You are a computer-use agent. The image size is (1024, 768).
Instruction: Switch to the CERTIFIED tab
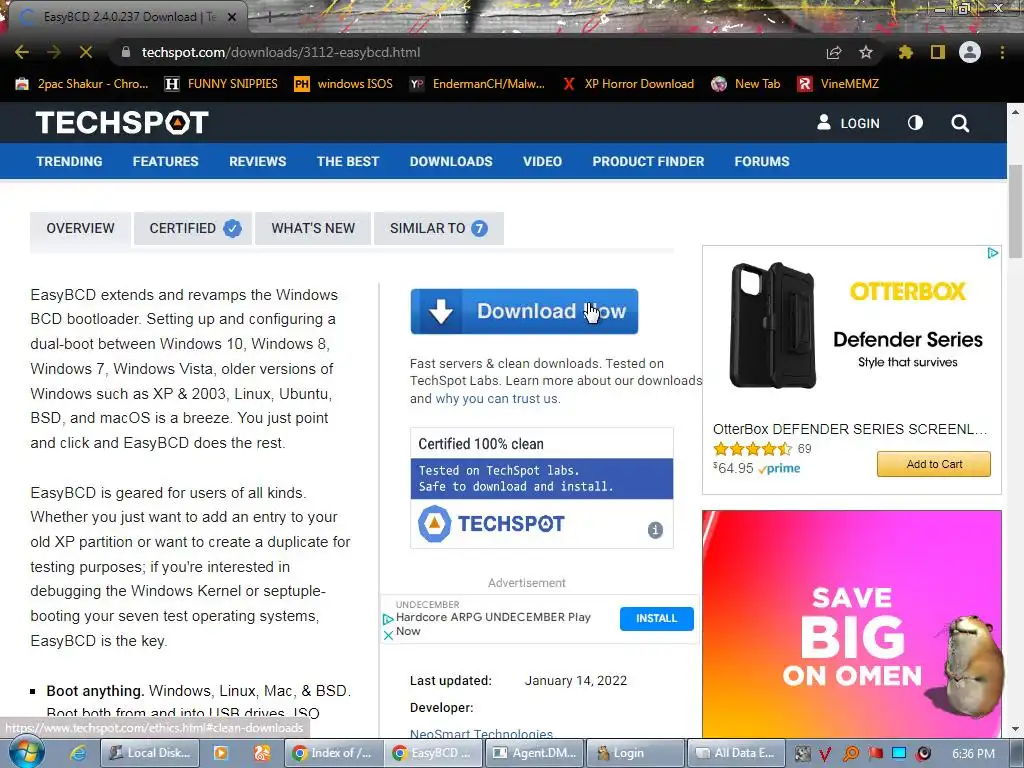(x=193, y=229)
